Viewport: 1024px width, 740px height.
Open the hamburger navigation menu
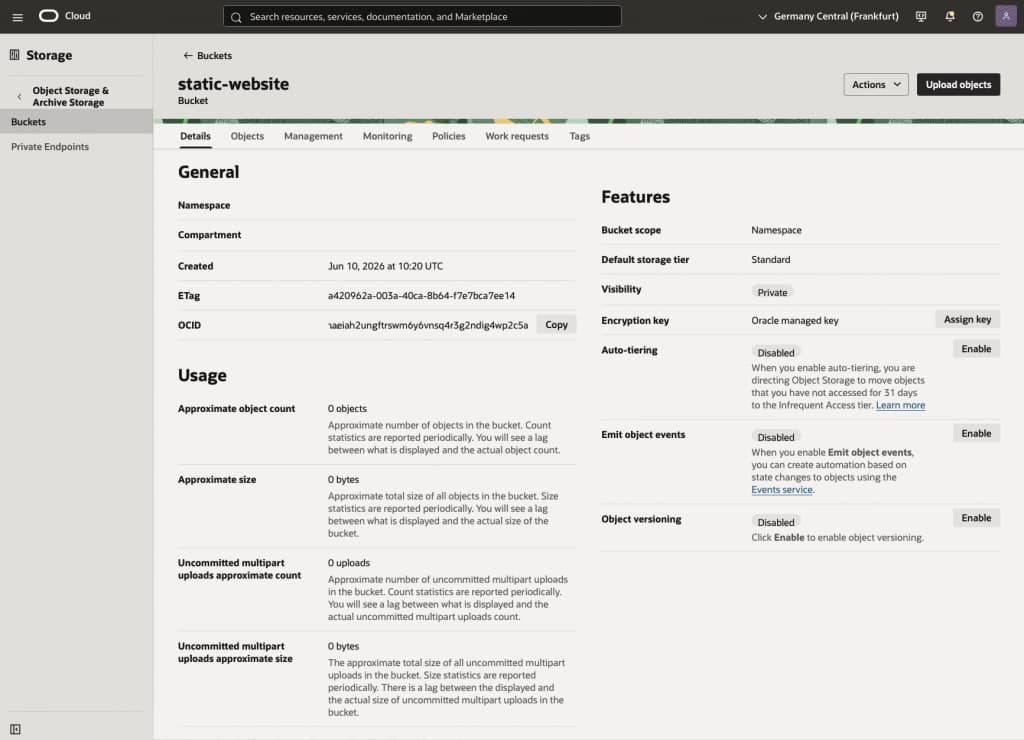[18, 17]
